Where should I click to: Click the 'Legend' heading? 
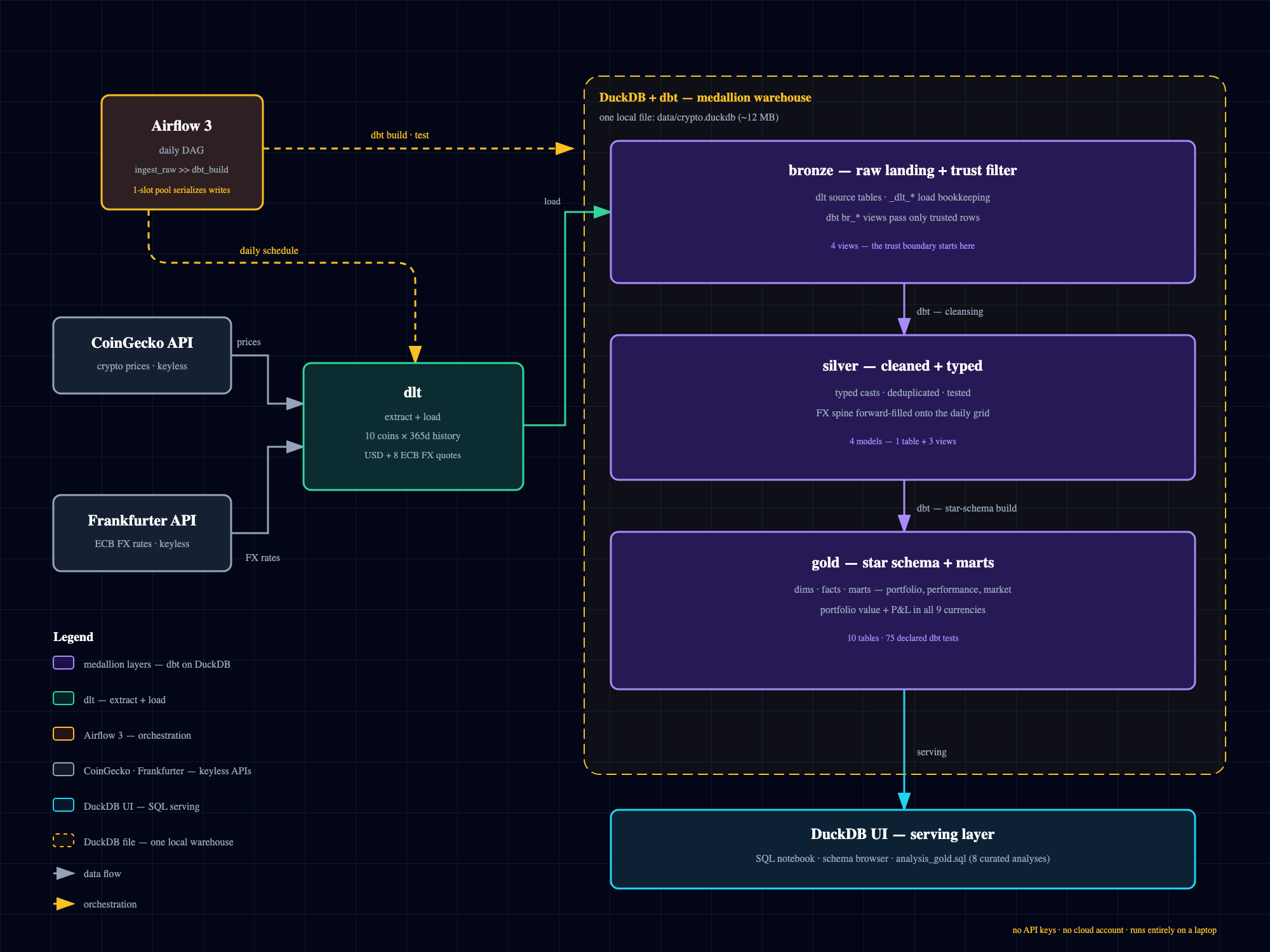point(73,637)
